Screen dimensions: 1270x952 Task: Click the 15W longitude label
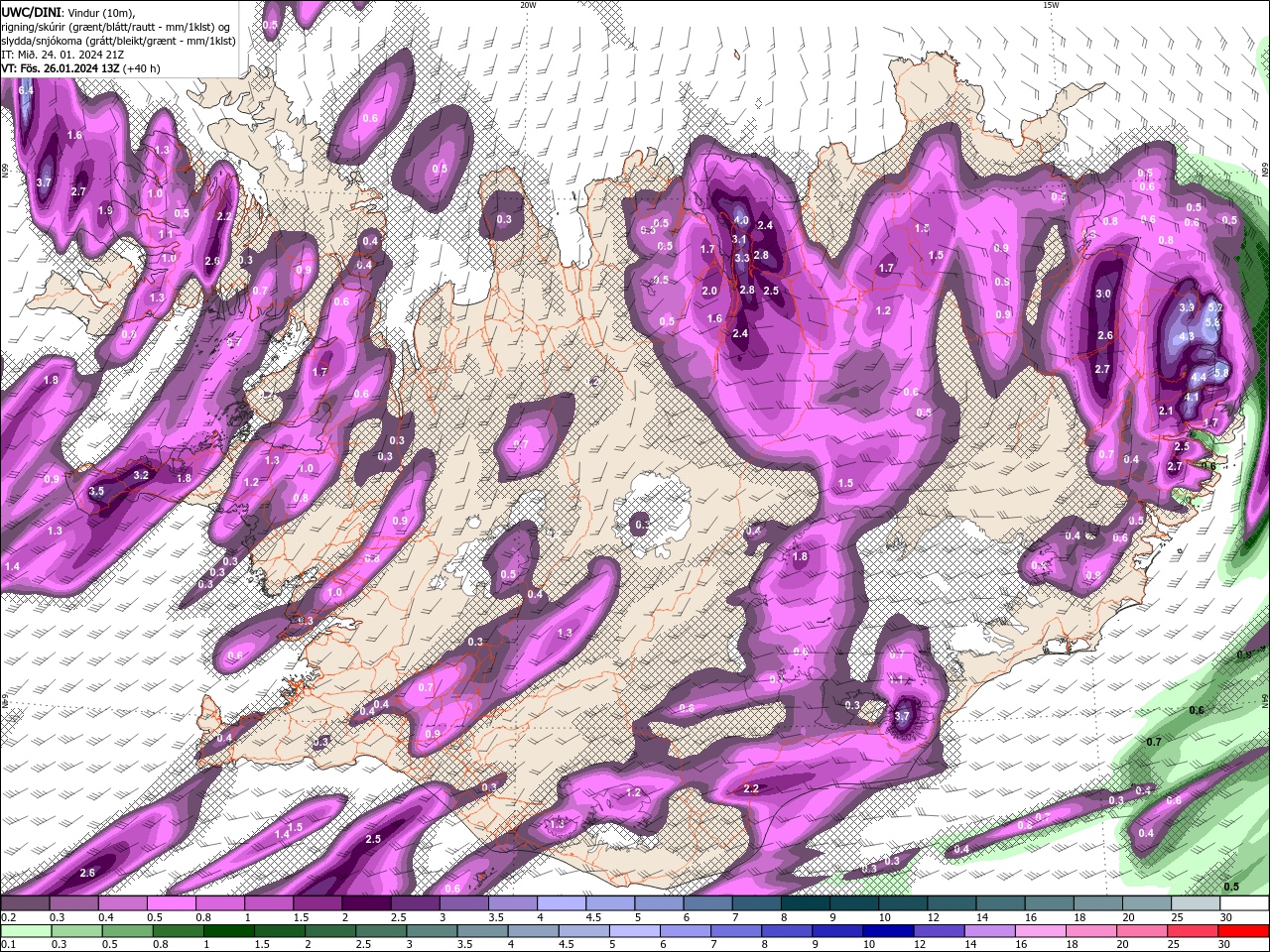(x=1051, y=5)
